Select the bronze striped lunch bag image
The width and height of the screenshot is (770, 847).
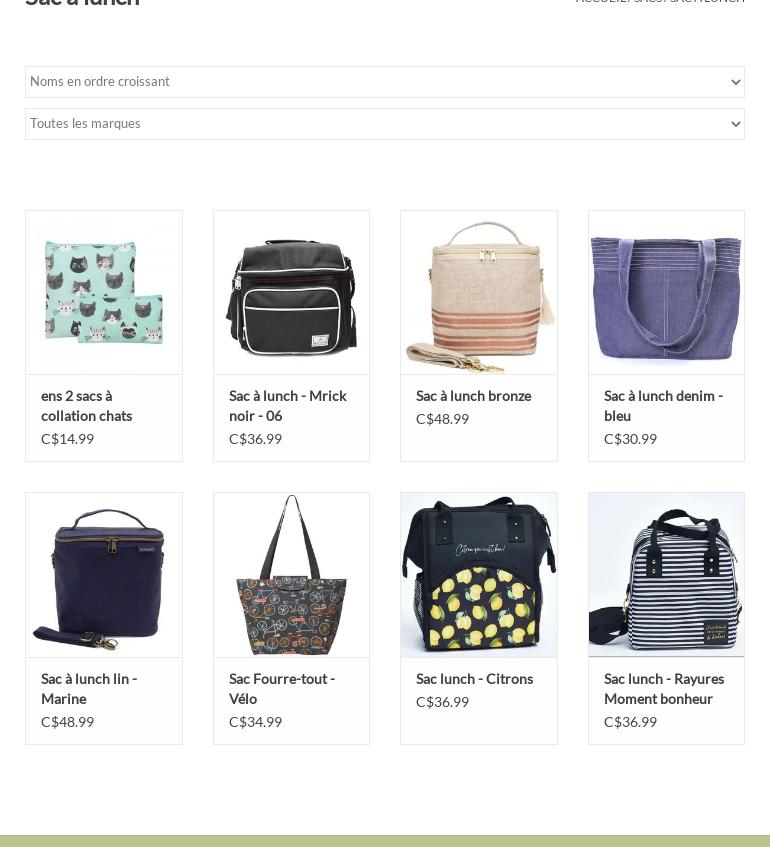(x=479, y=293)
